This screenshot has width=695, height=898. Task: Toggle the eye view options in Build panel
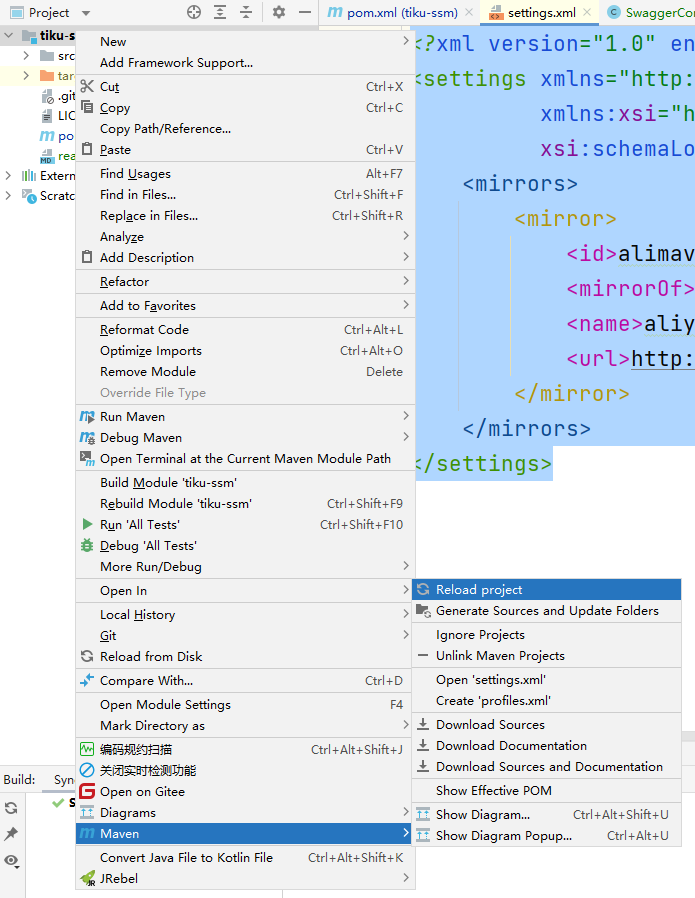click(11, 861)
